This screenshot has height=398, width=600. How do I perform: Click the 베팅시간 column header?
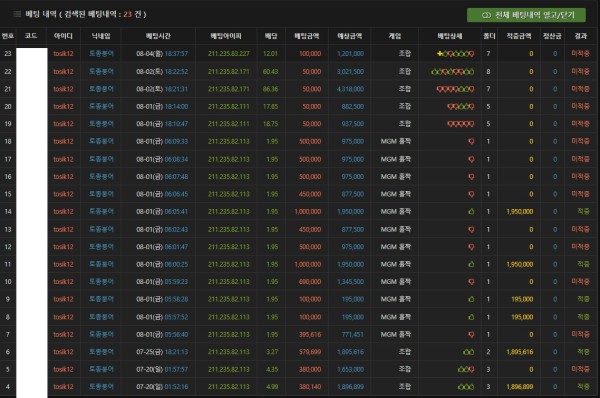click(158, 36)
